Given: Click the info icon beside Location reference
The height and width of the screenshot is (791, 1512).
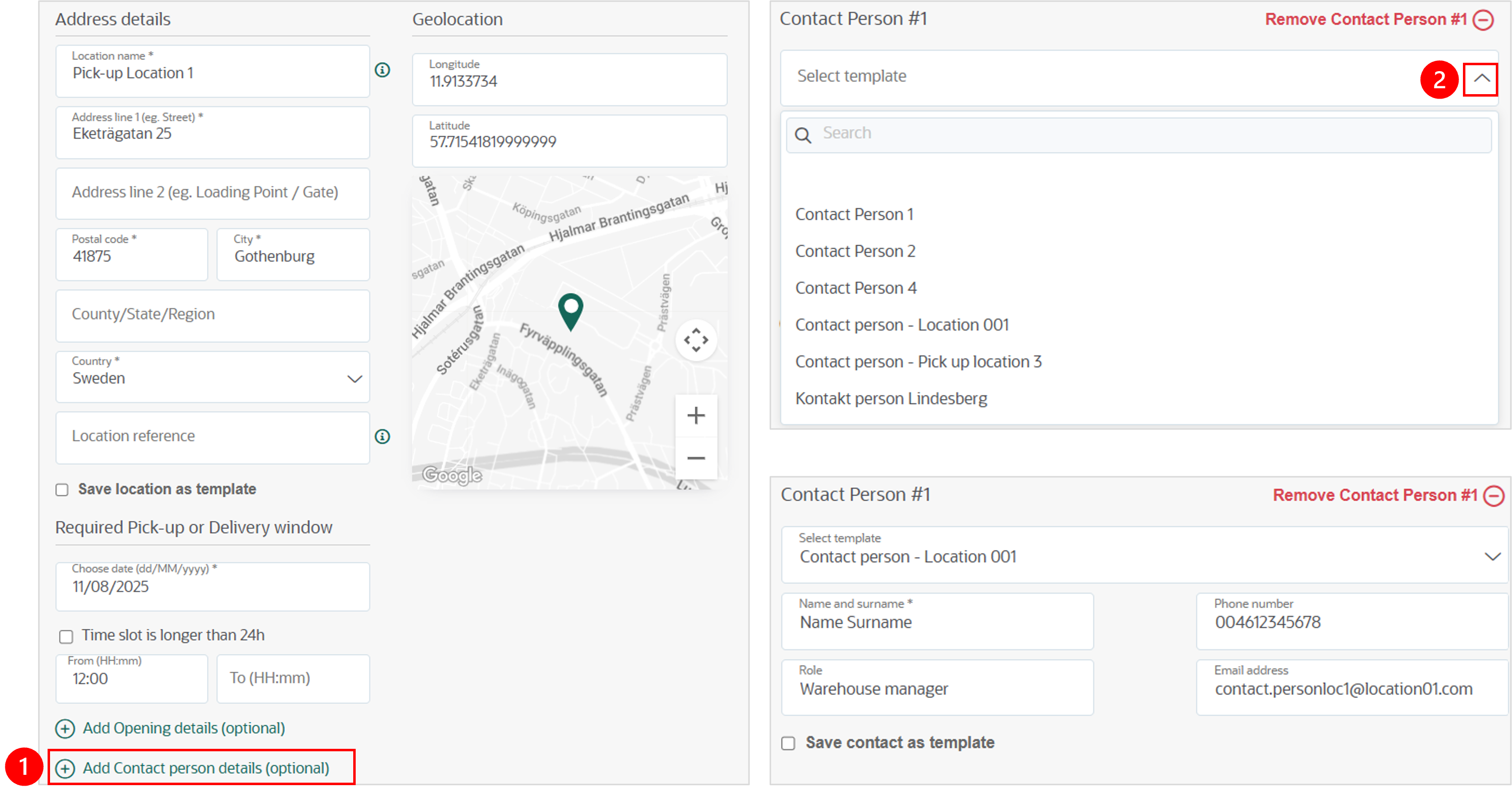Looking at the screenshot, I should [382, 436].
